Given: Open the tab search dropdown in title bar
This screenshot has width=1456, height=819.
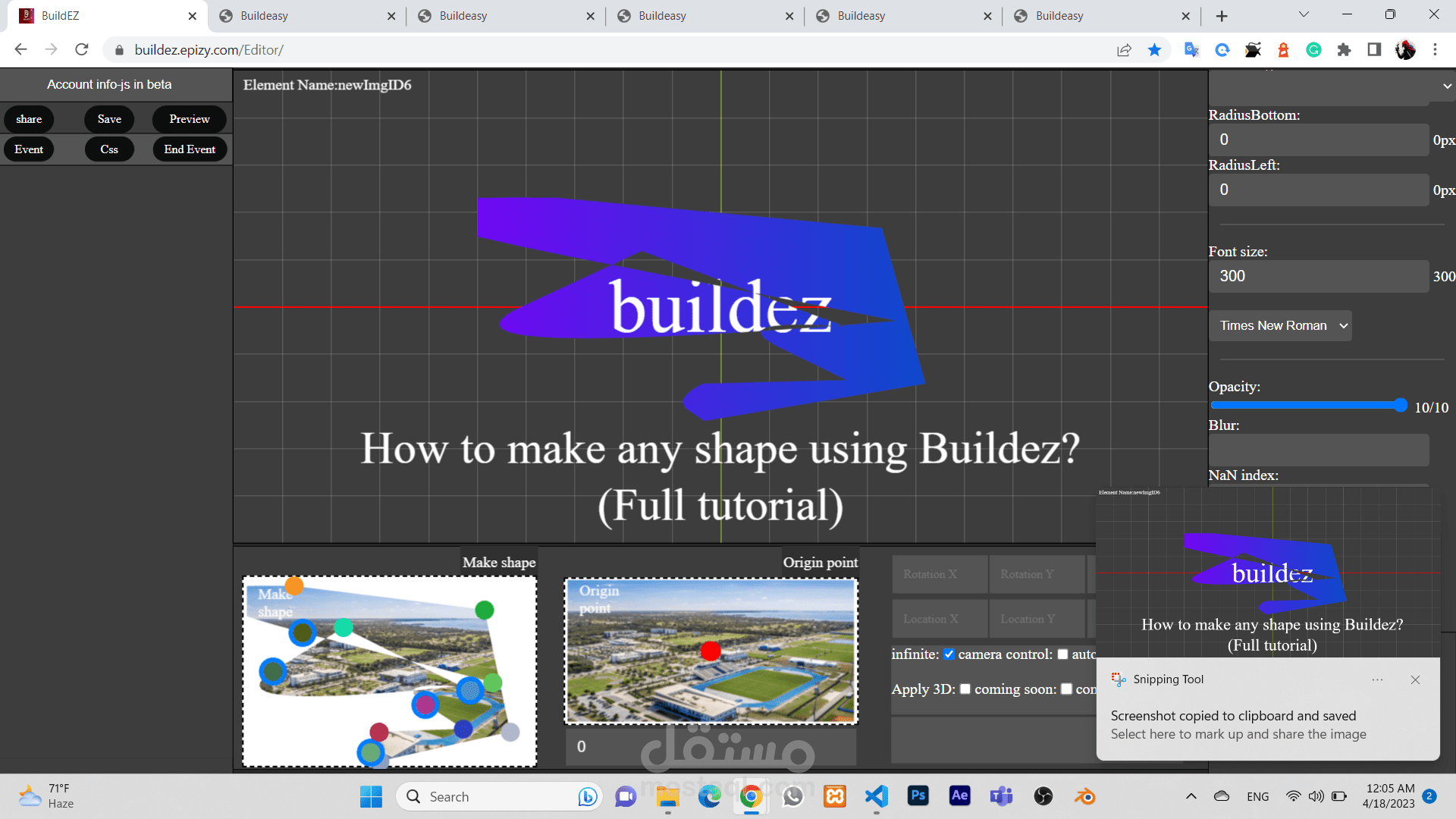Looking at the screenshot, I should [1303, 15].
